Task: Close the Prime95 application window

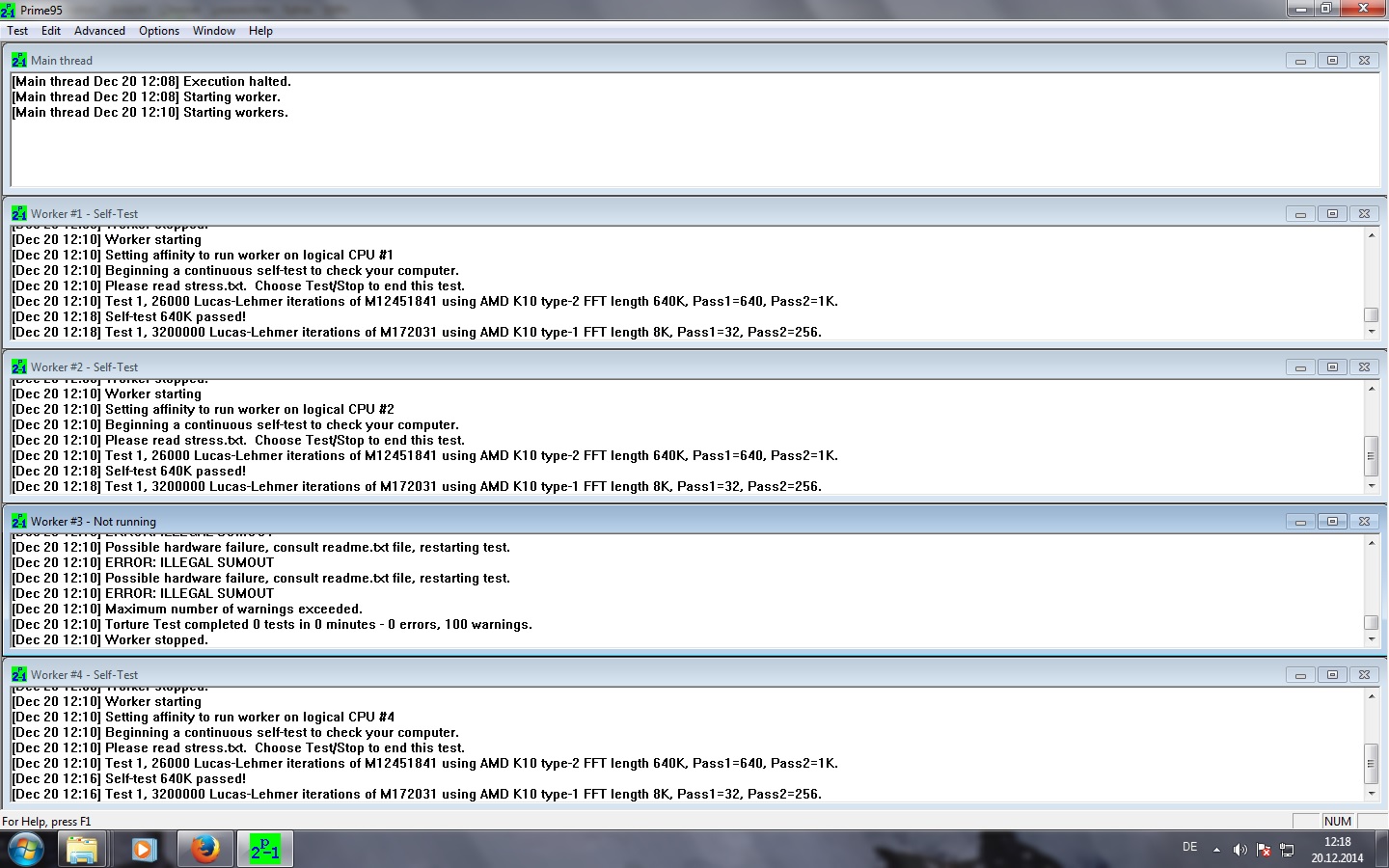Action: [1363, 9]
